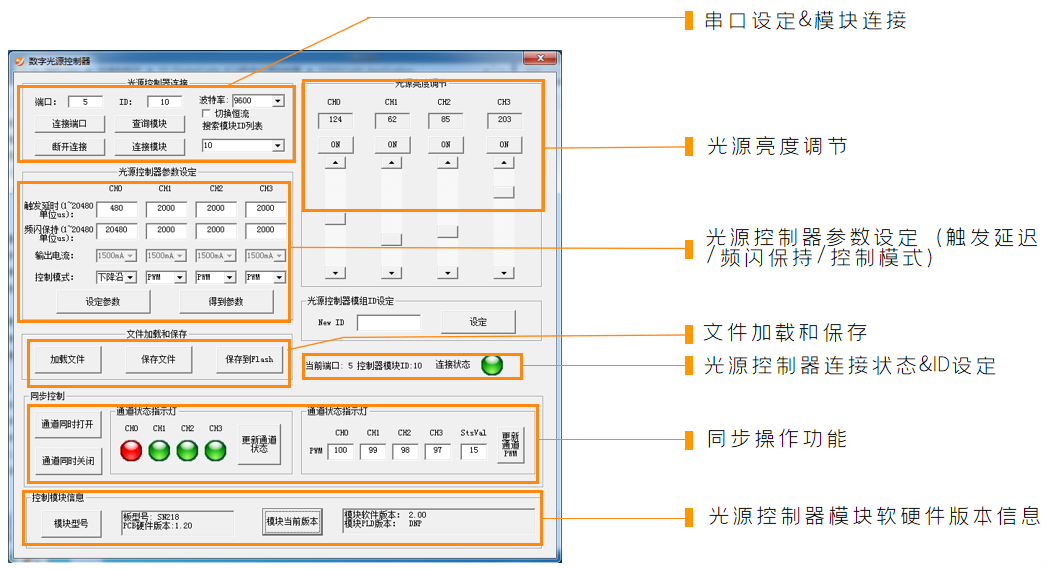Open the CH0 控制模式 dropdown
Image resolution: width=1047 pixels, height=569 pixels.
pos(129,277)
